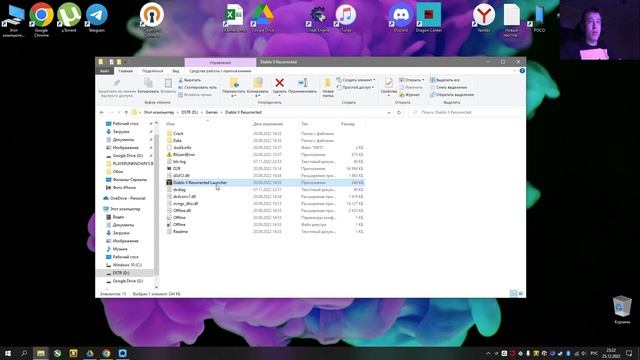Click the Refresh button beside address bar
Image resolution: width=640 pixels, height=360 pixels.
click(399, 112)
